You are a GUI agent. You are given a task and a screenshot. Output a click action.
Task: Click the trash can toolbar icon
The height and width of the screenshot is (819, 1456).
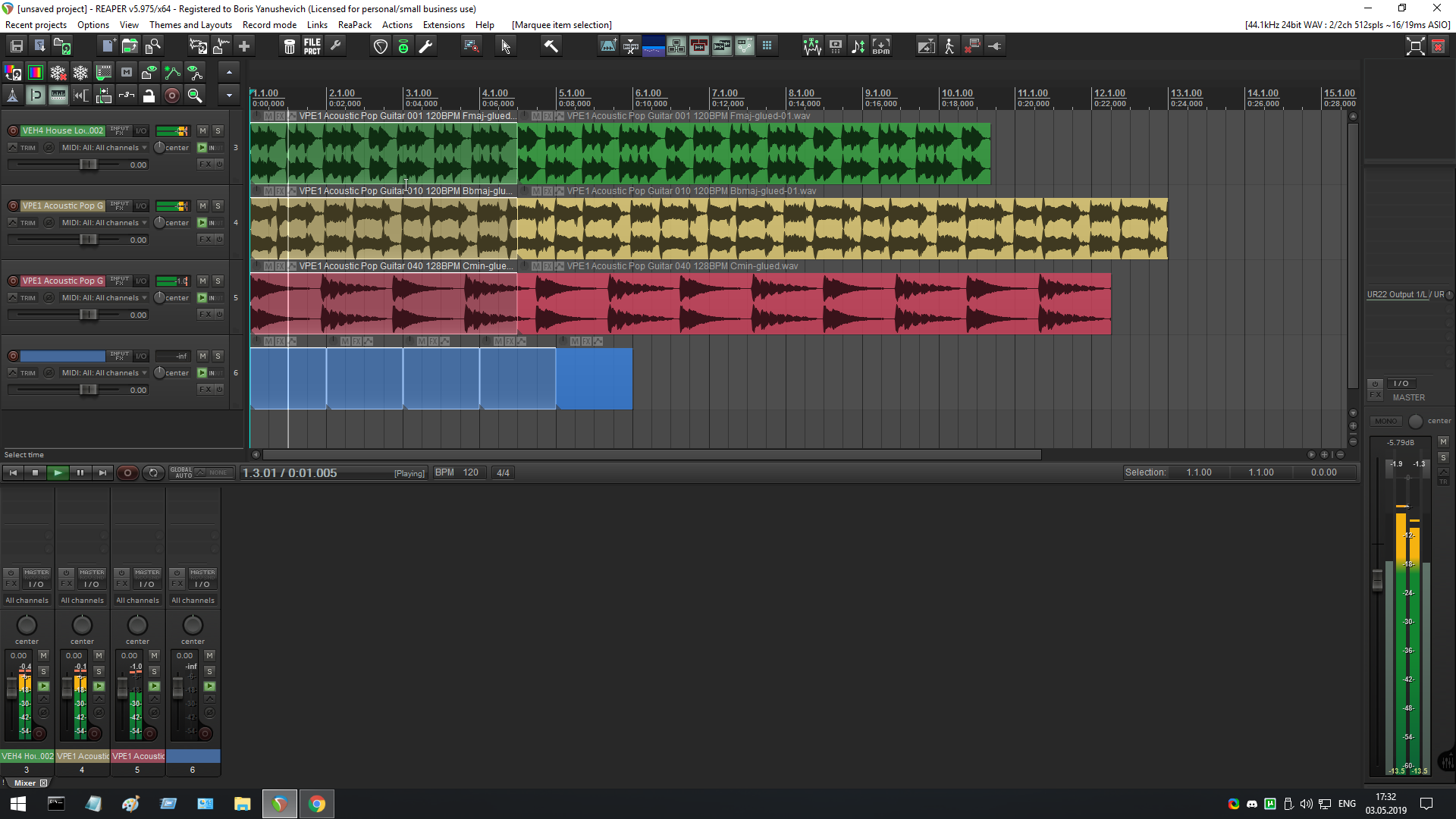(289, 46)
